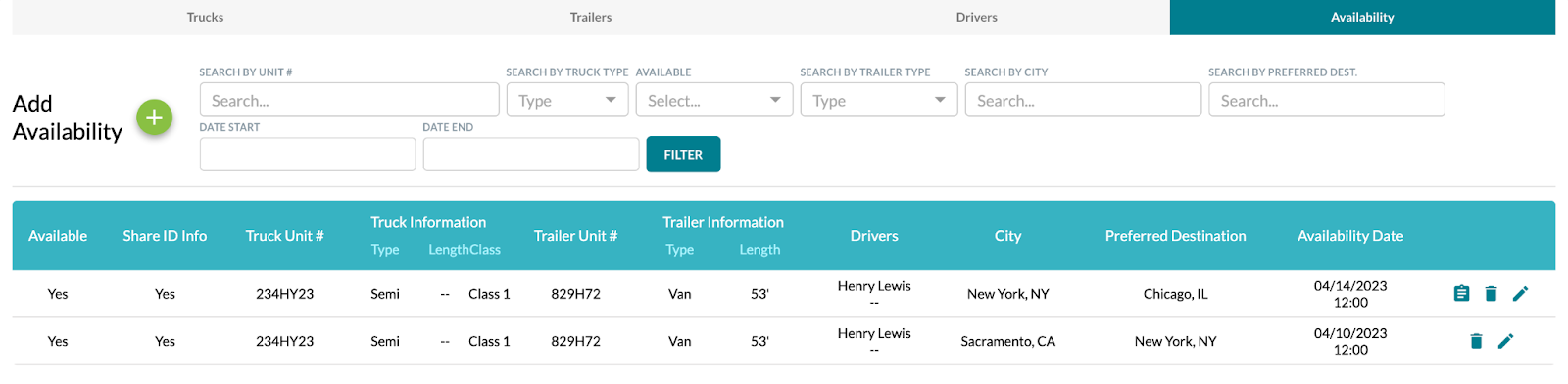Click the Search by City field
Screen dimensions: 1568x384
[1083, 100]
